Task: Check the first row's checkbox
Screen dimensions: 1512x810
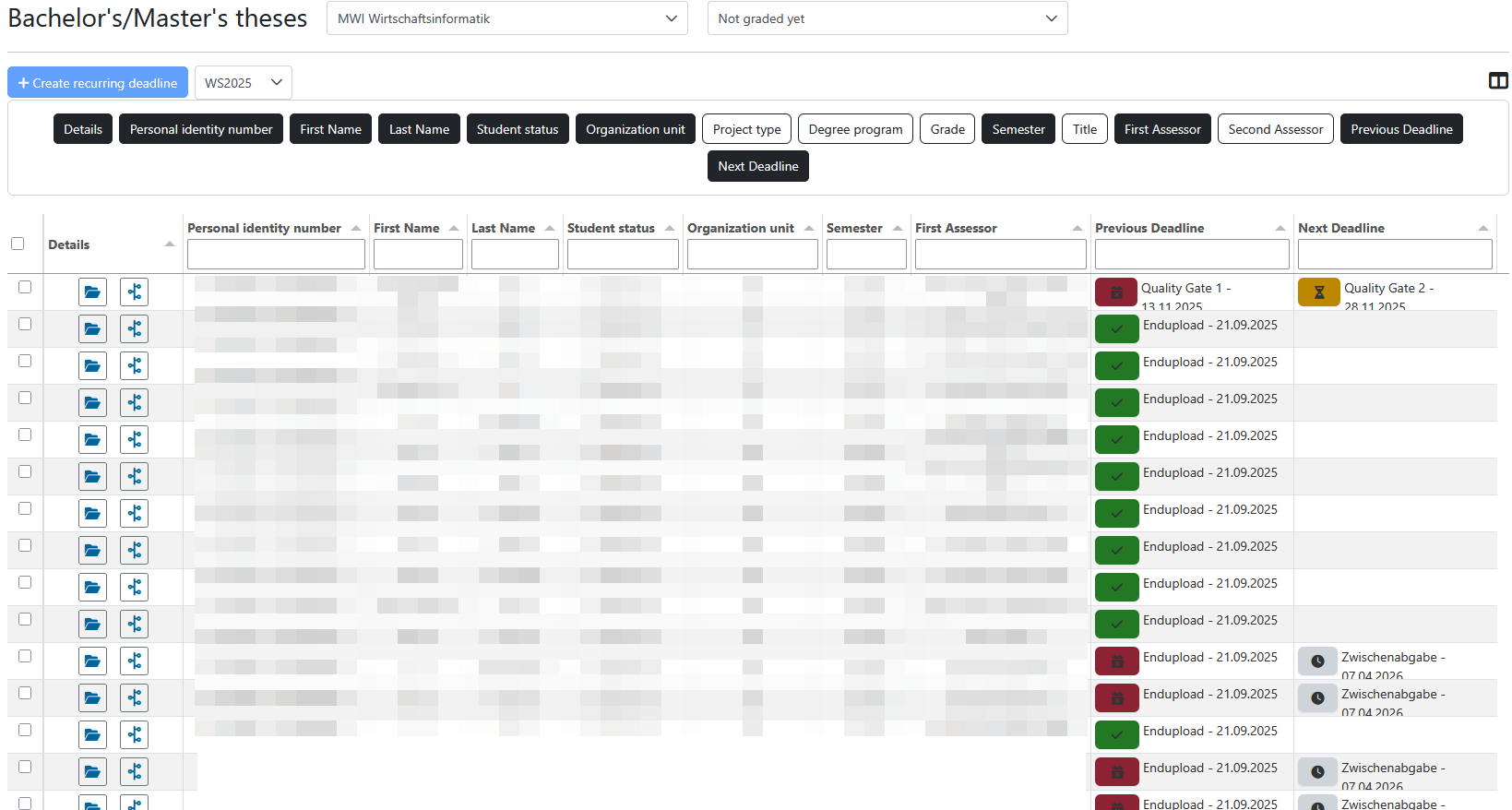Action: (x=25, y=287)
